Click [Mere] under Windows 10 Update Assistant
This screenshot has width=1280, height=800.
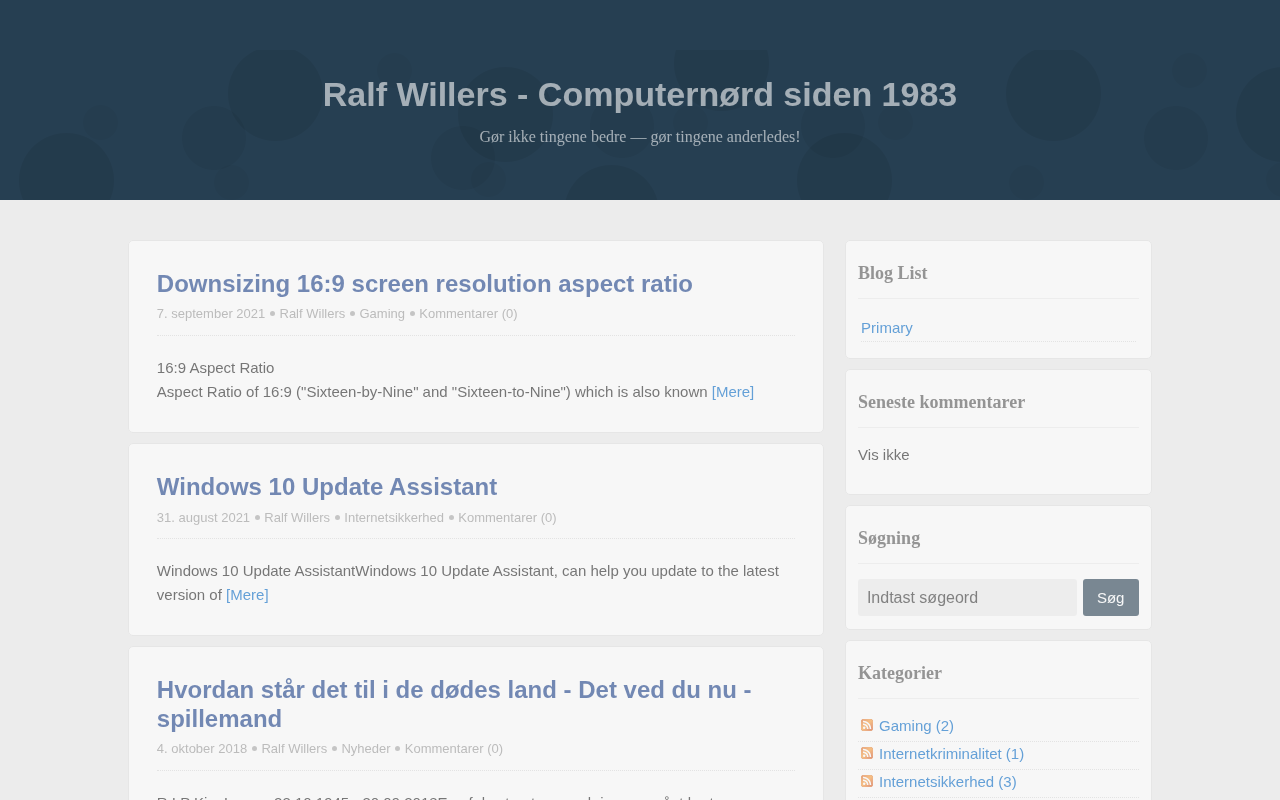tap(247, 594)
